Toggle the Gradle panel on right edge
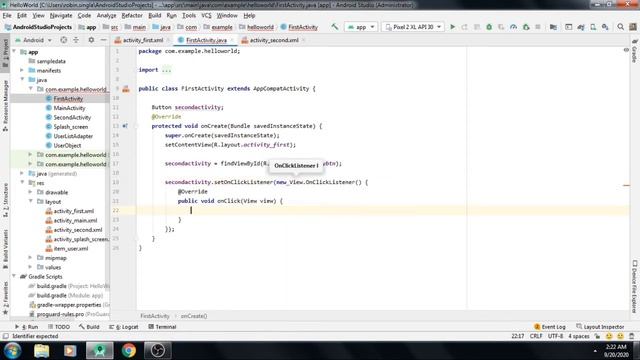 click(x=634, y=51)
